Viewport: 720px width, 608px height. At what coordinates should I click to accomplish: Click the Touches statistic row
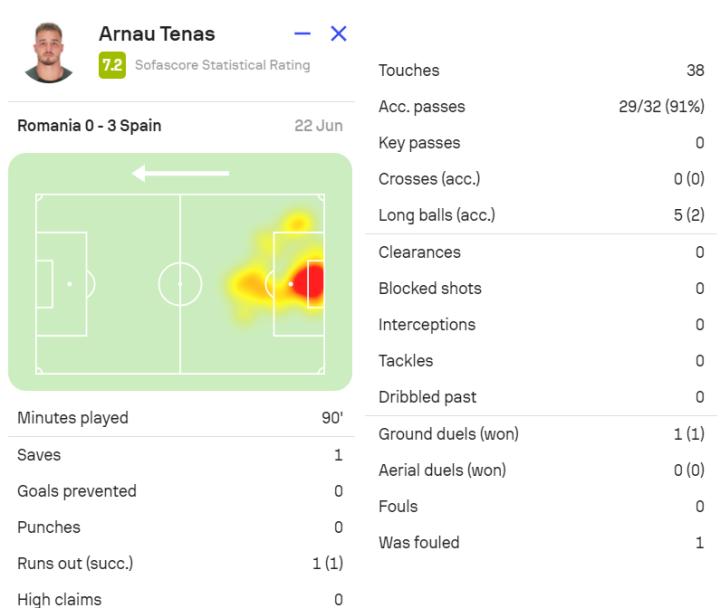[x=541, y=70]
